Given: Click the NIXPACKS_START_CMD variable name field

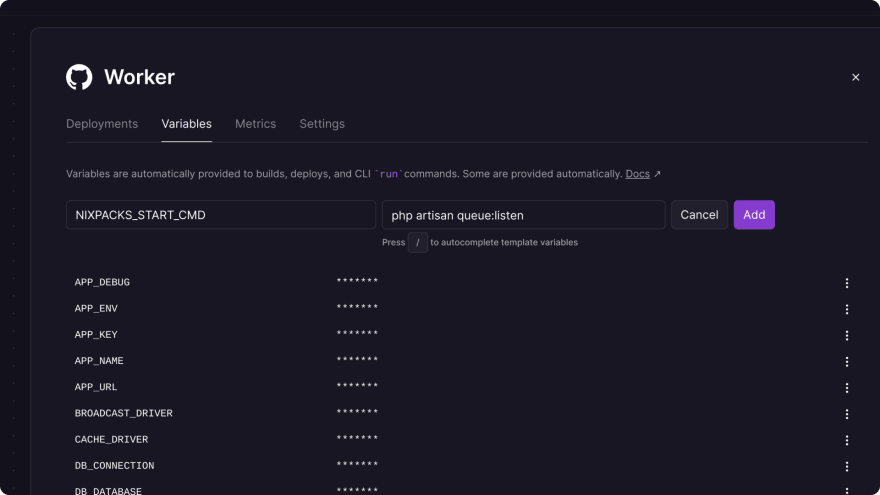Looking at the screenshot, I should pyautogui.click(x=220, y=215).
